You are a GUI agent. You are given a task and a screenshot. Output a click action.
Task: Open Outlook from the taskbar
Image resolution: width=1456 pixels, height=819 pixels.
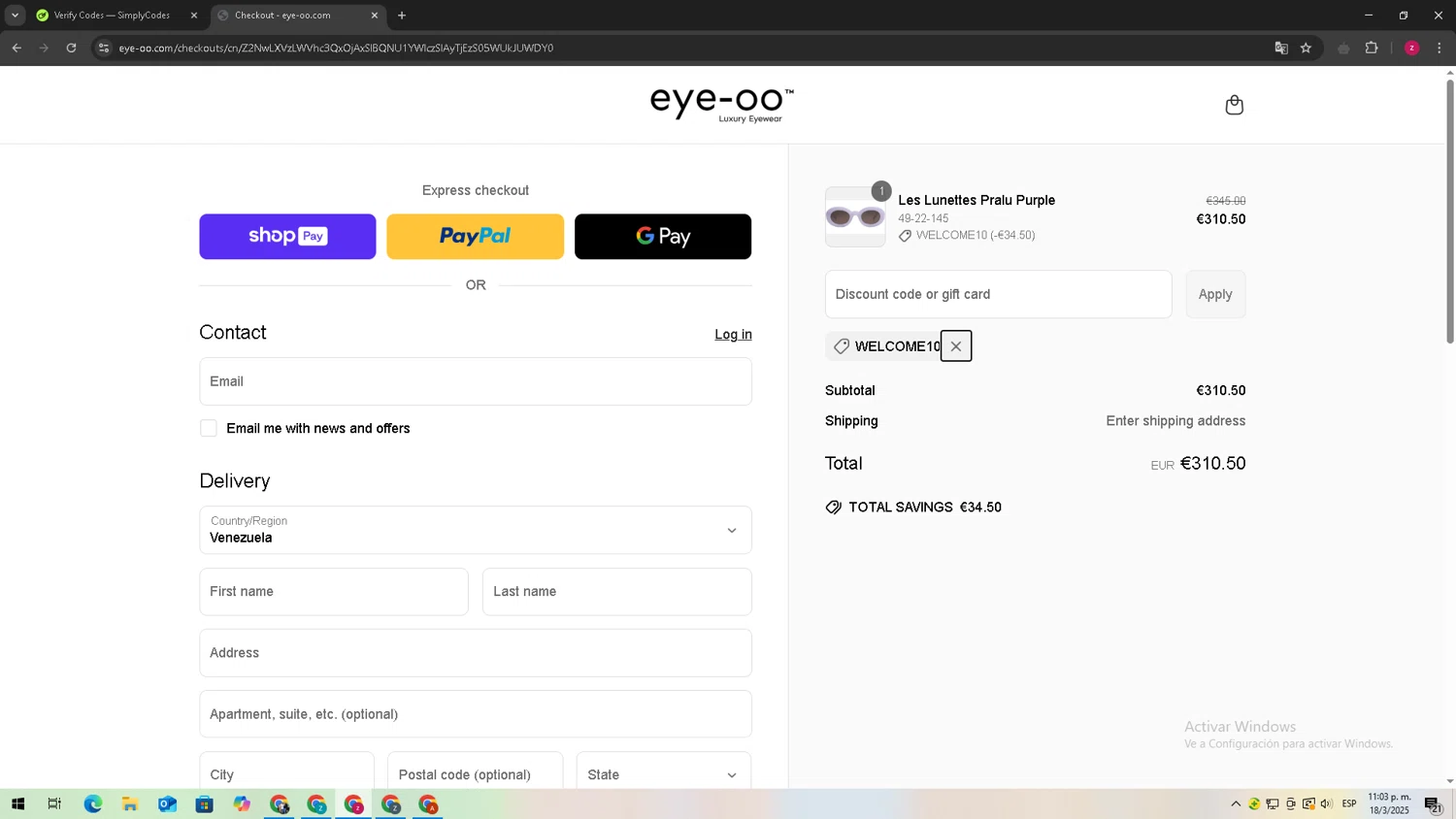167,803
